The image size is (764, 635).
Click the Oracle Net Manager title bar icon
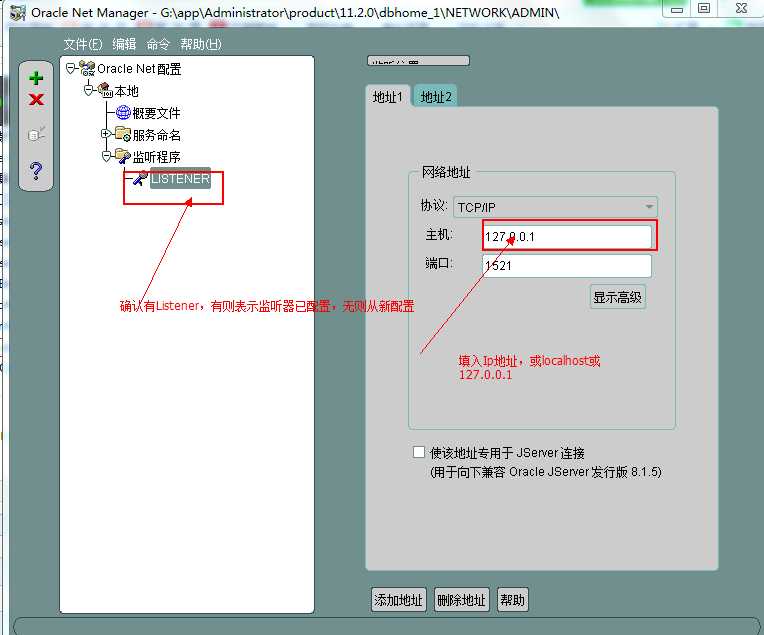pos(18,12)
